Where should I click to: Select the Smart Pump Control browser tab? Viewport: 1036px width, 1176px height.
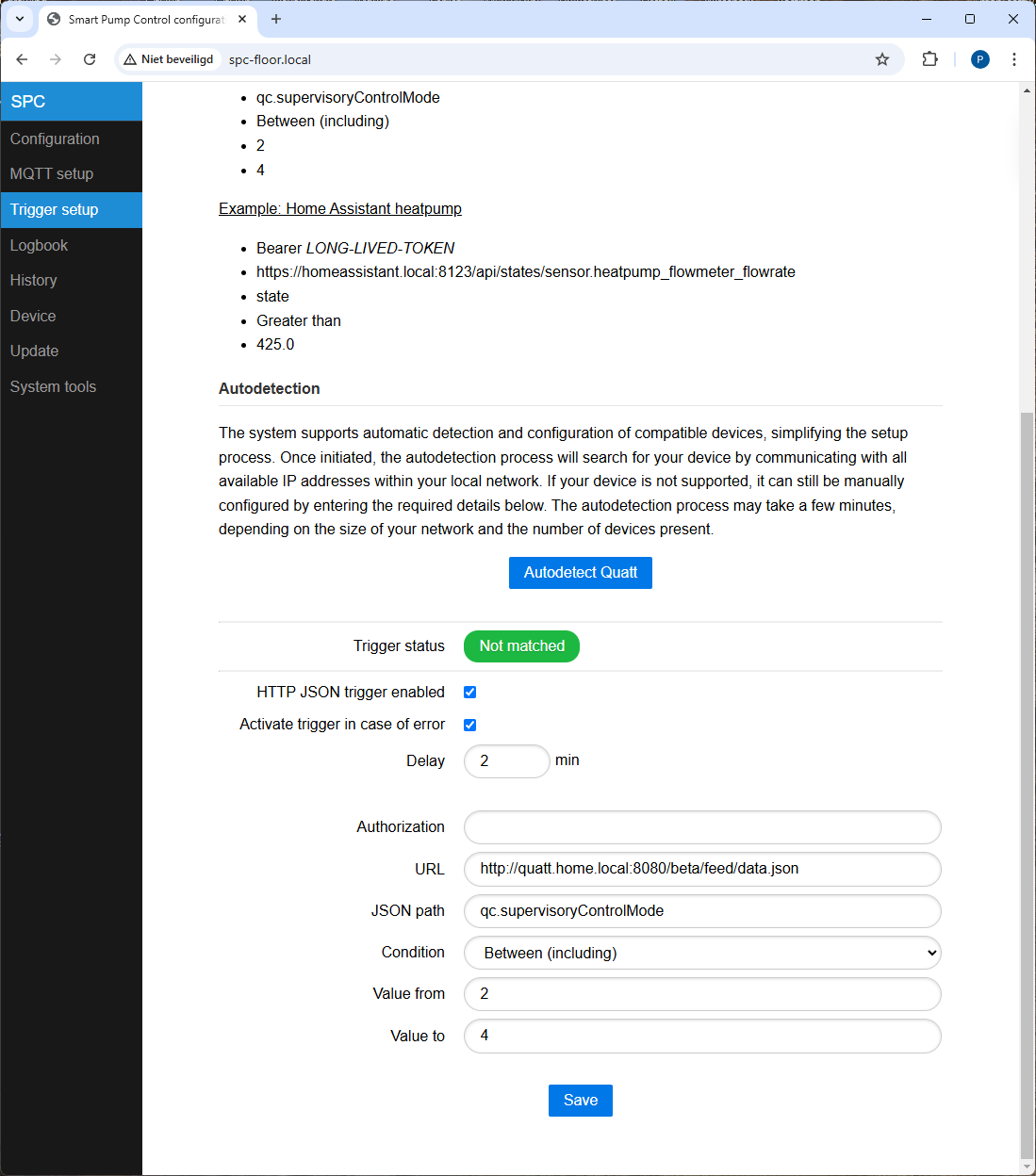[x=148, y=19]
